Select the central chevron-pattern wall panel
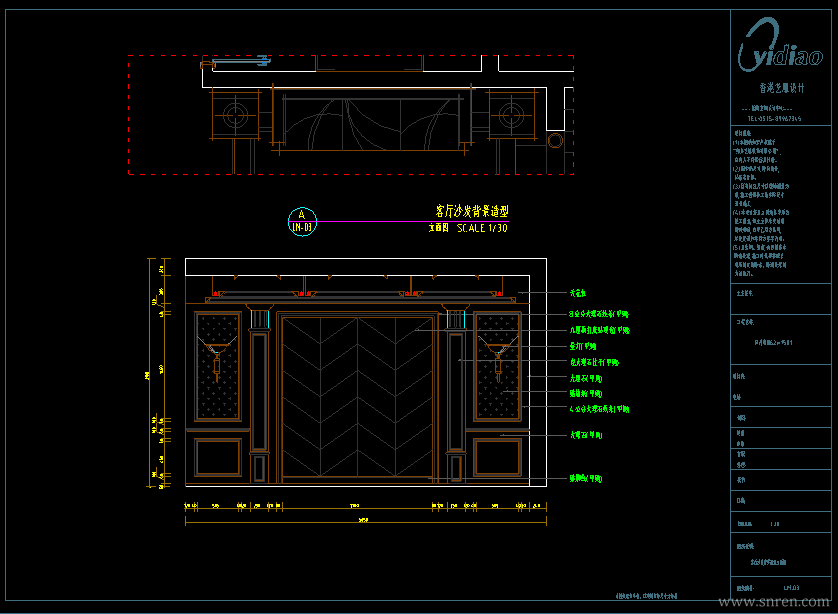 tap(357, 396)
